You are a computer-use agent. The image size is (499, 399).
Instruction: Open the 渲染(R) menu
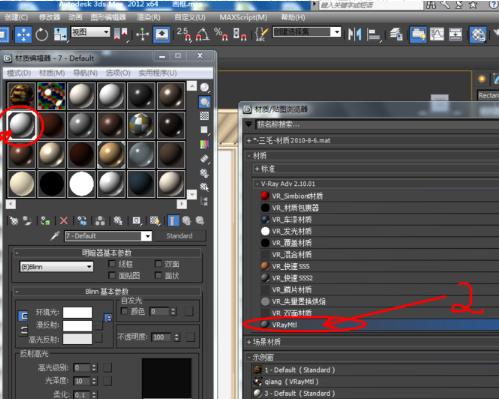click(x=149, y=17)
